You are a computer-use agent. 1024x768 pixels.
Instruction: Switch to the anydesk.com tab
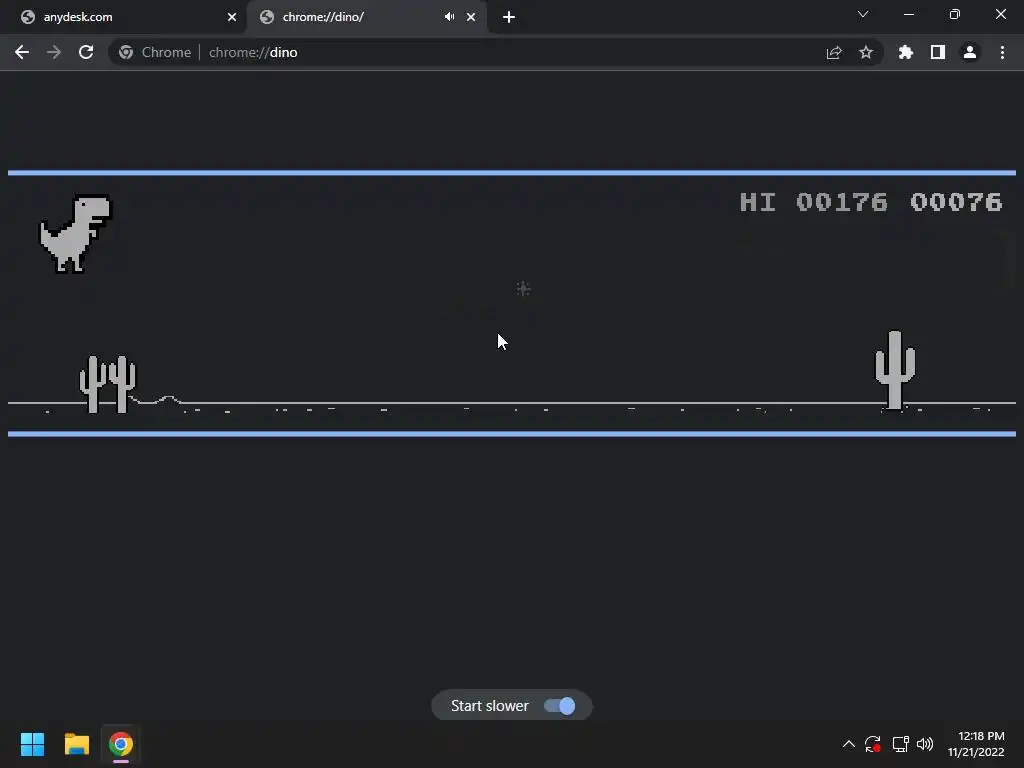[x=123, y=17]
